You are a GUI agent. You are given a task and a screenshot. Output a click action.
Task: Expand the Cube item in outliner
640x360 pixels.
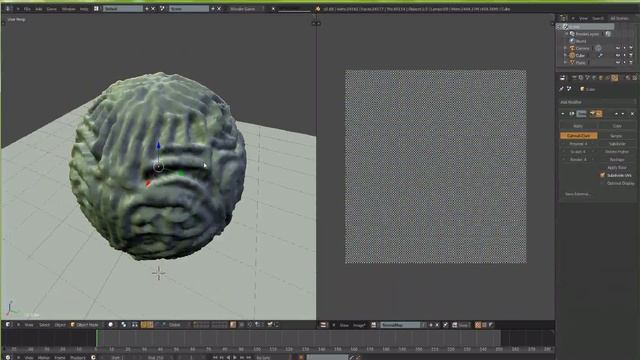click(566, 55)
